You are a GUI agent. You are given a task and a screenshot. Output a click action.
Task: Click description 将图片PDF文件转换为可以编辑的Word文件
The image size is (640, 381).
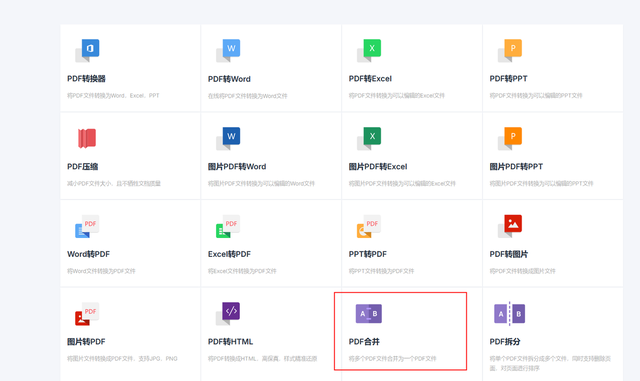[x=261, y=183]
